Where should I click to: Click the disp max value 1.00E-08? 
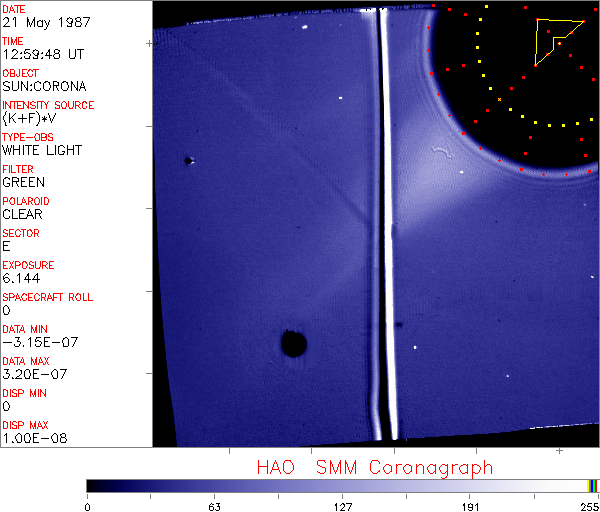point(35,438)
